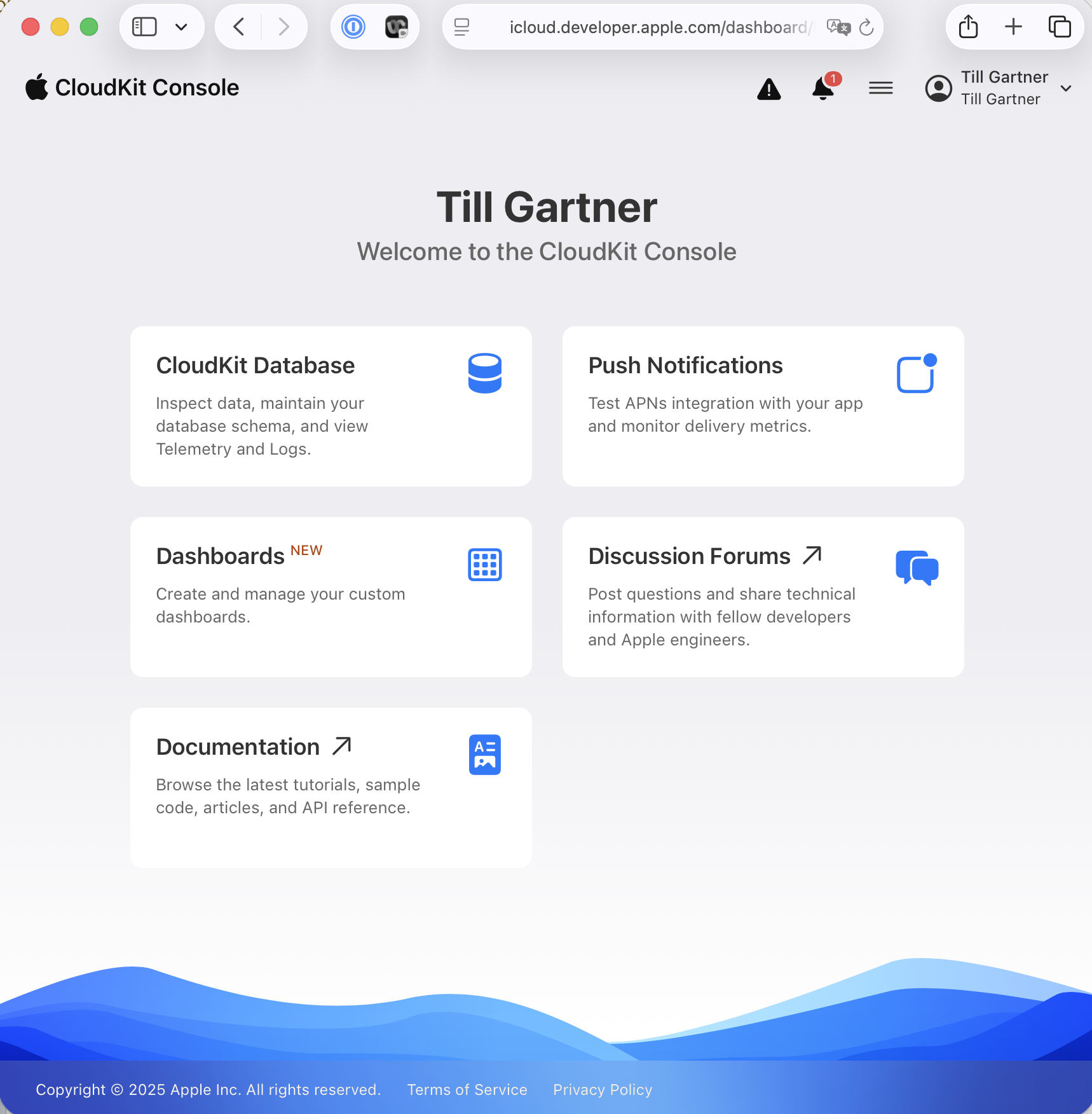Image resolution: width=1092 pixels, height=1114 pixels.
Task: Show the tab overview
Action: (x=1059, y=27)
